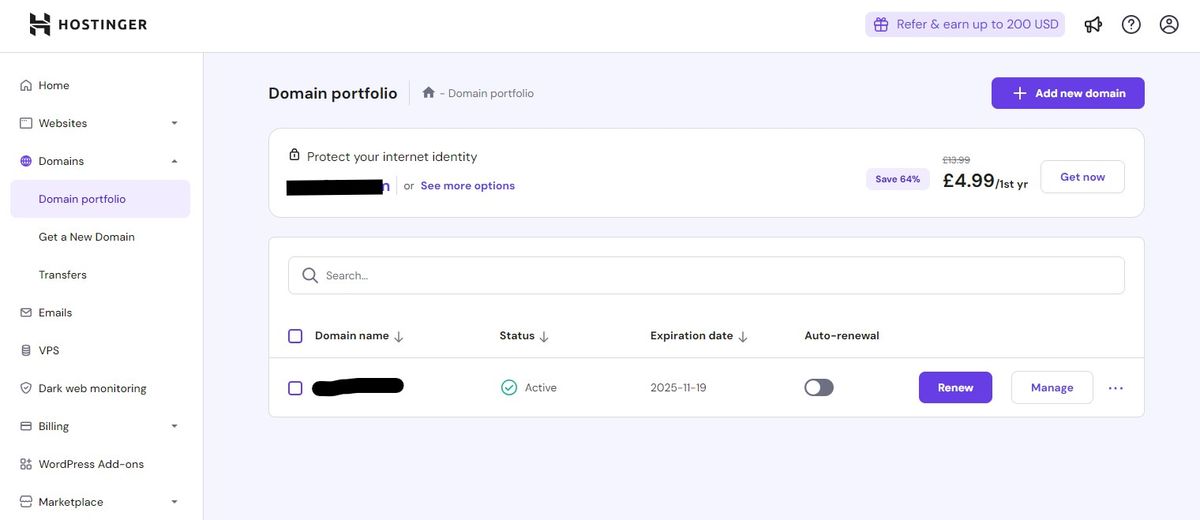Click the Emails envelope icon

click(x=26, y=312)
